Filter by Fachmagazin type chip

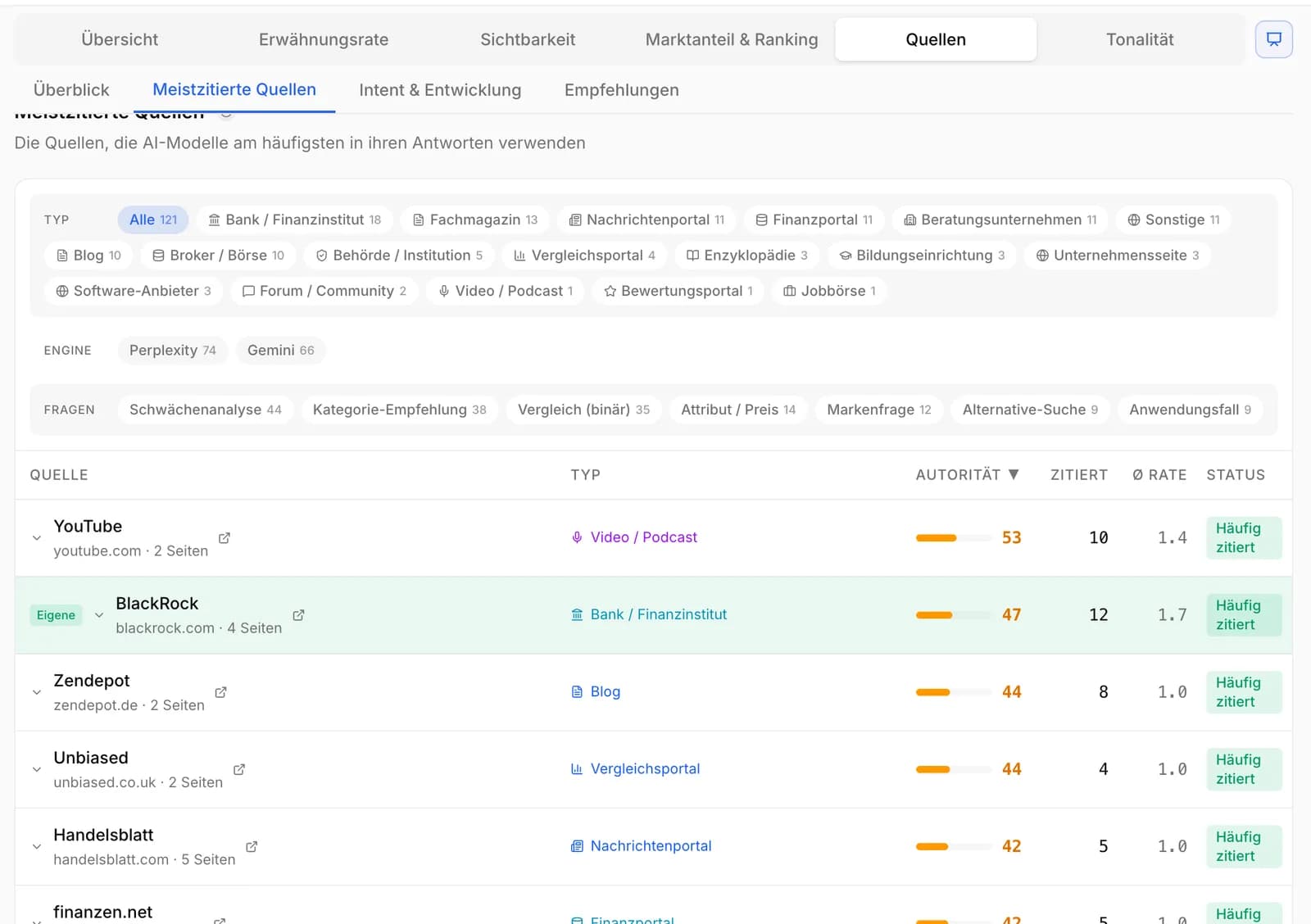(x=475, y=220)
